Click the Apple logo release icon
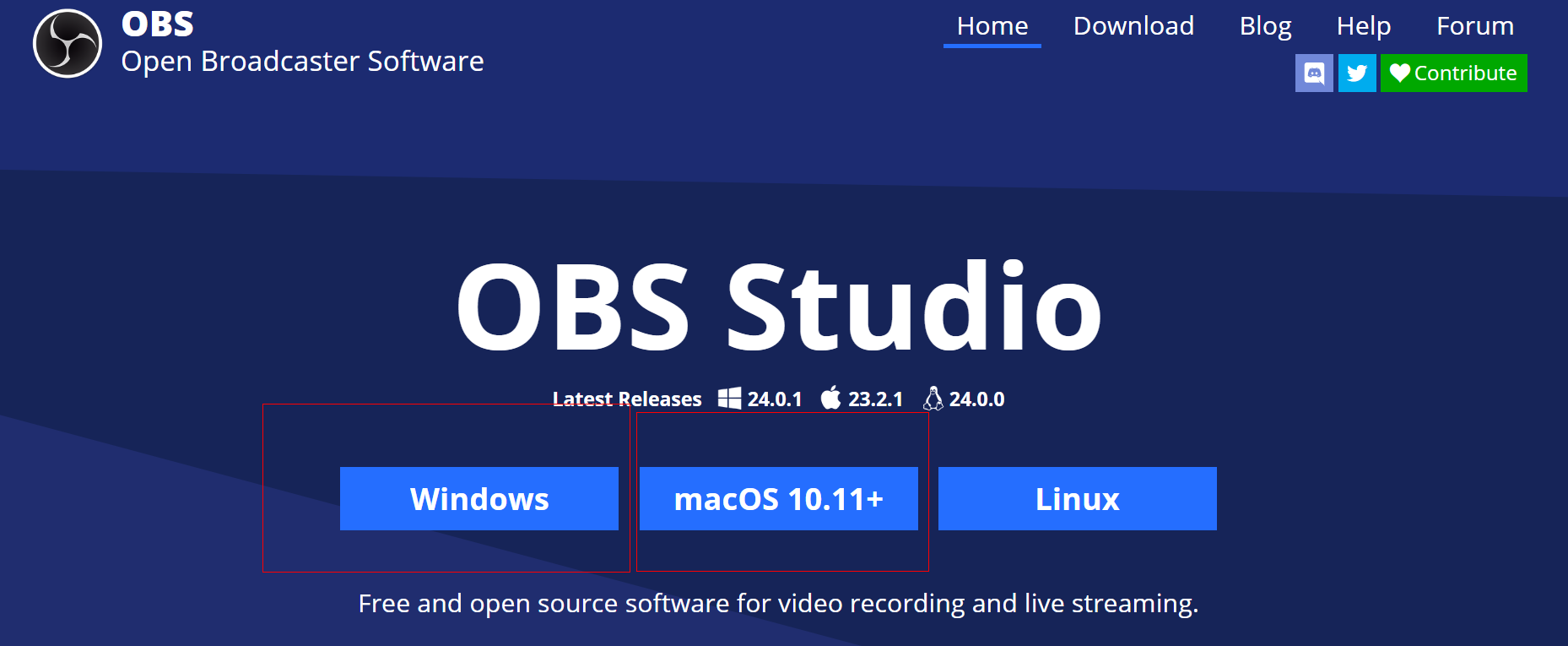Screen dimensions: 1568x646 [x=831, y=398]
